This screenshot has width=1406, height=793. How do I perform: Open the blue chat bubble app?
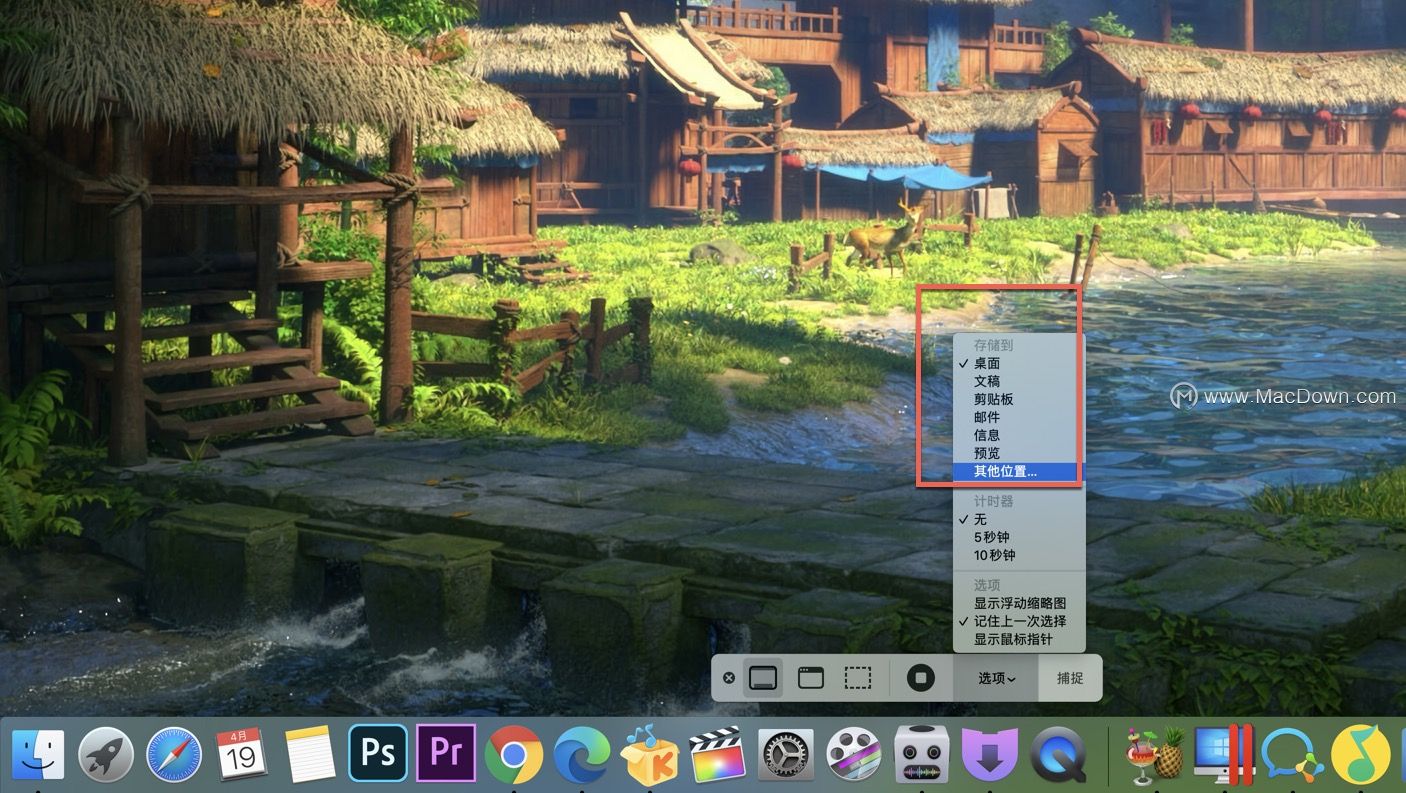pyautogui.click(x=1291, y=754)
